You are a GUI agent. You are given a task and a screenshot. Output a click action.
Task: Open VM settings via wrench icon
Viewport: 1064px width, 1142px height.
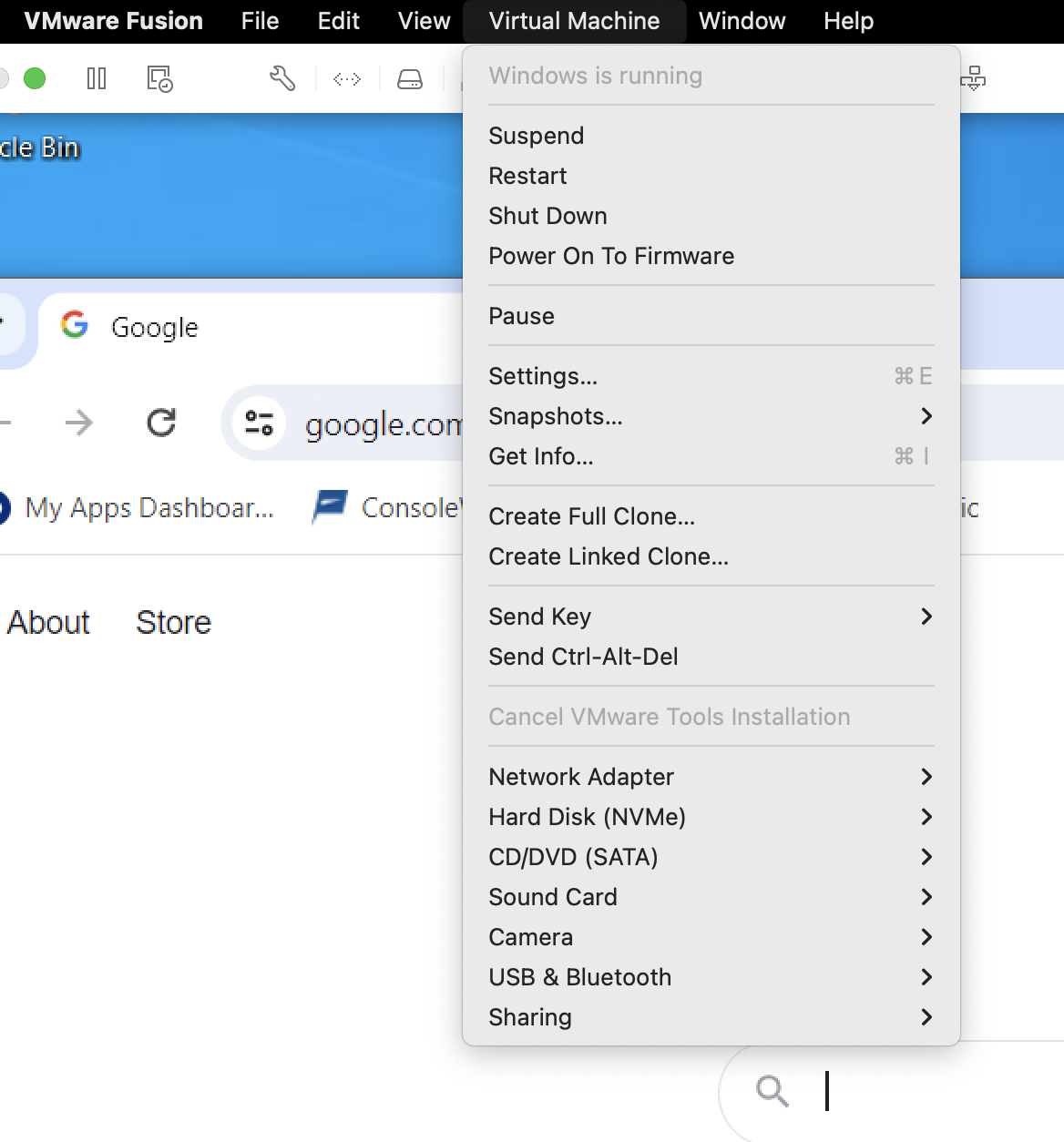point(282,79)
